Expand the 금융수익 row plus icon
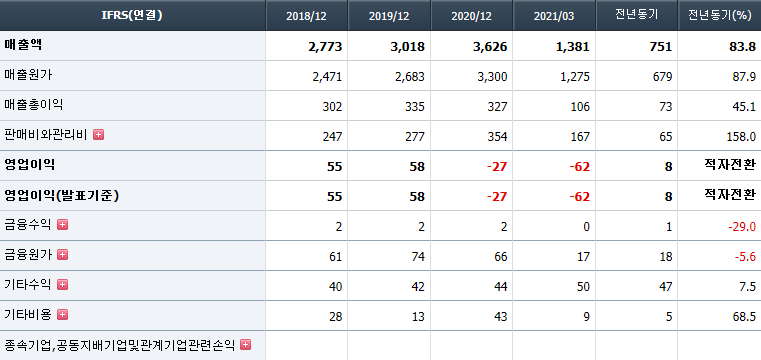The height and width of the screenshot is (360, 761). click(62, 225)
